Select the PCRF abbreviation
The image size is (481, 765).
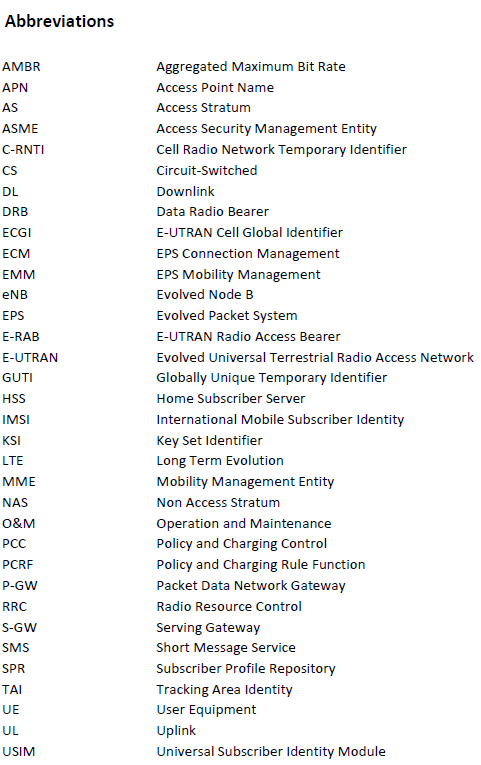pos(18,564)
